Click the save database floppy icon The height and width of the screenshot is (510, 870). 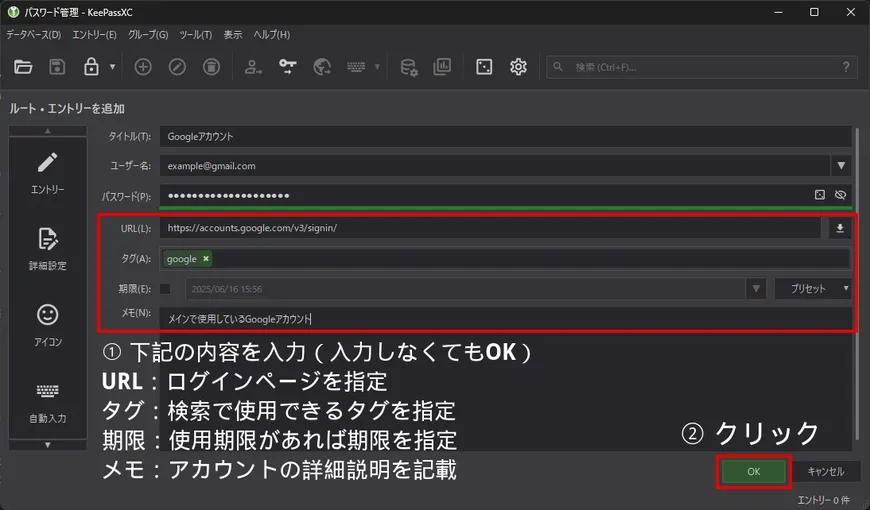(x=57, y=67)
